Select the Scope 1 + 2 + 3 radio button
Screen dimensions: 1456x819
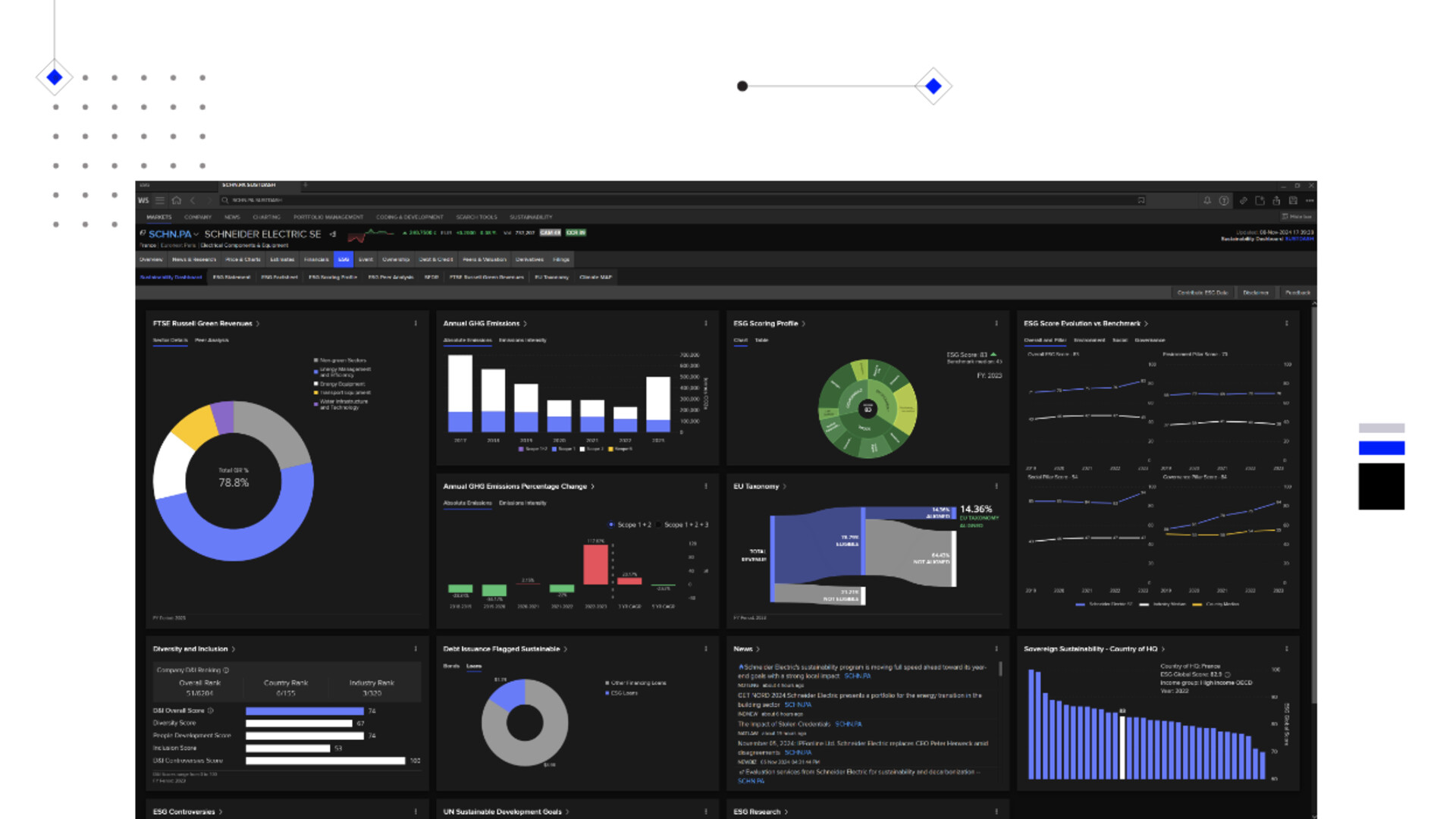click(658, 525)
